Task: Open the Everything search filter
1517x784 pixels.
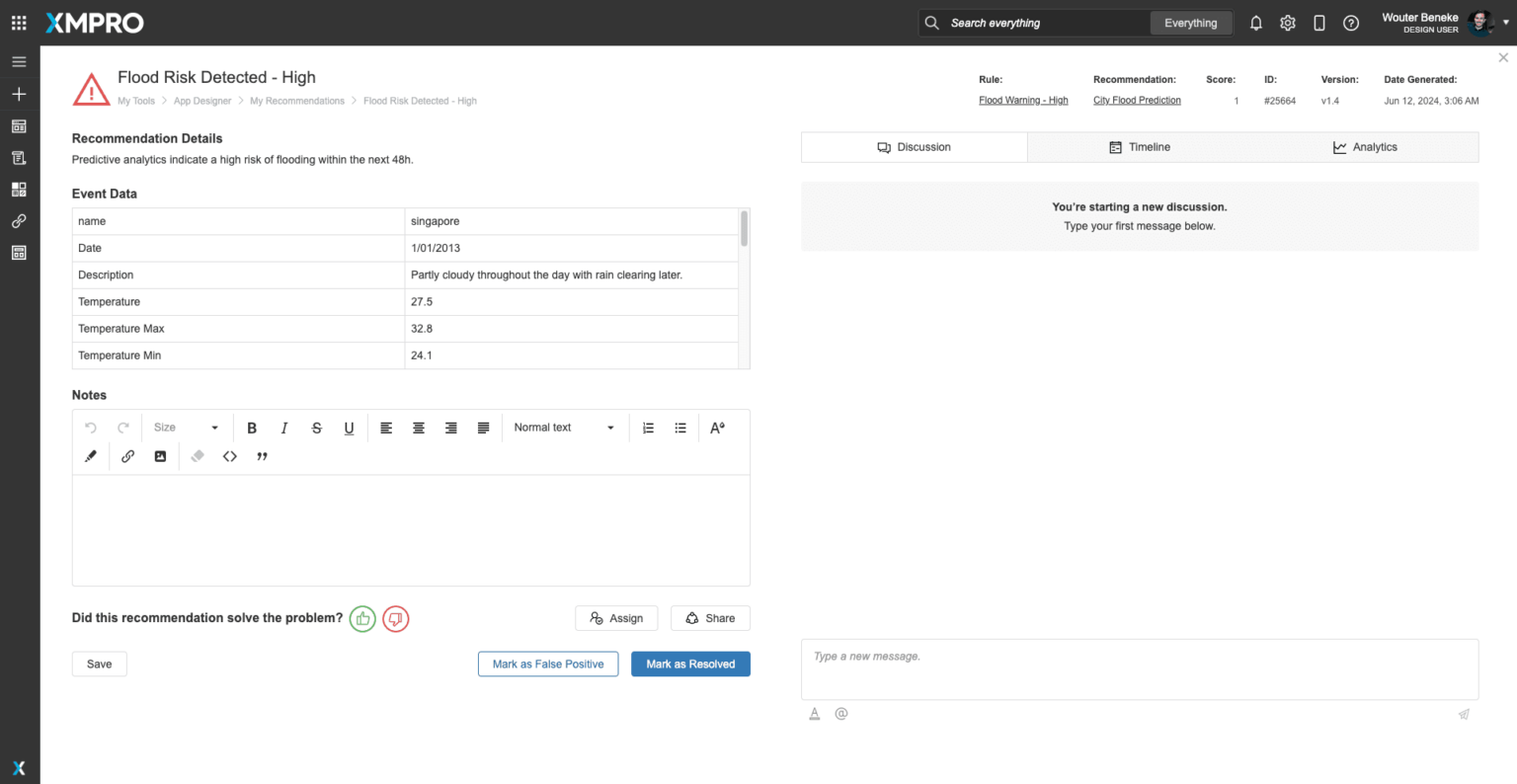Action: point(1190,23)
